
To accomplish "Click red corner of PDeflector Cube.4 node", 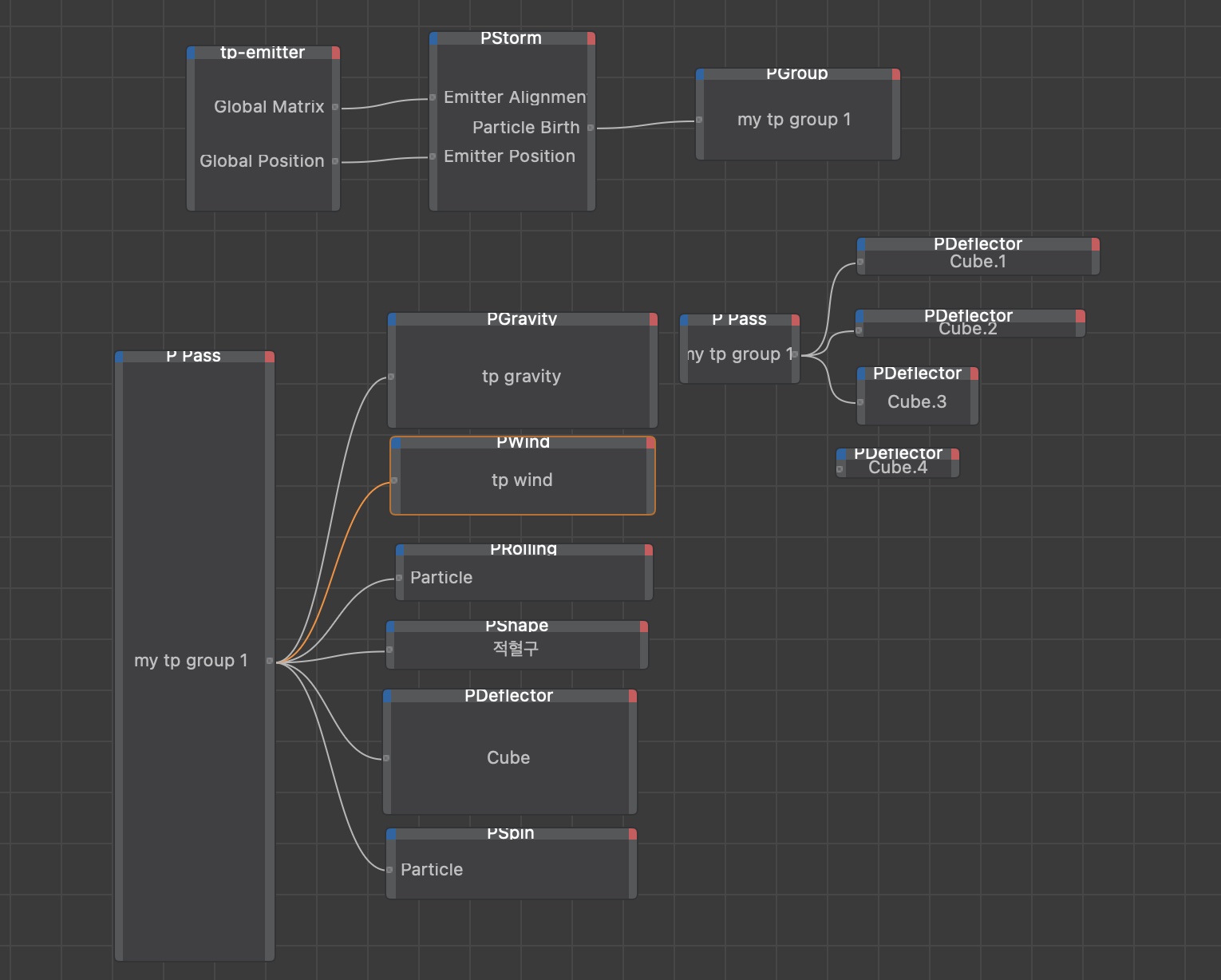I will tap(955, 454).
